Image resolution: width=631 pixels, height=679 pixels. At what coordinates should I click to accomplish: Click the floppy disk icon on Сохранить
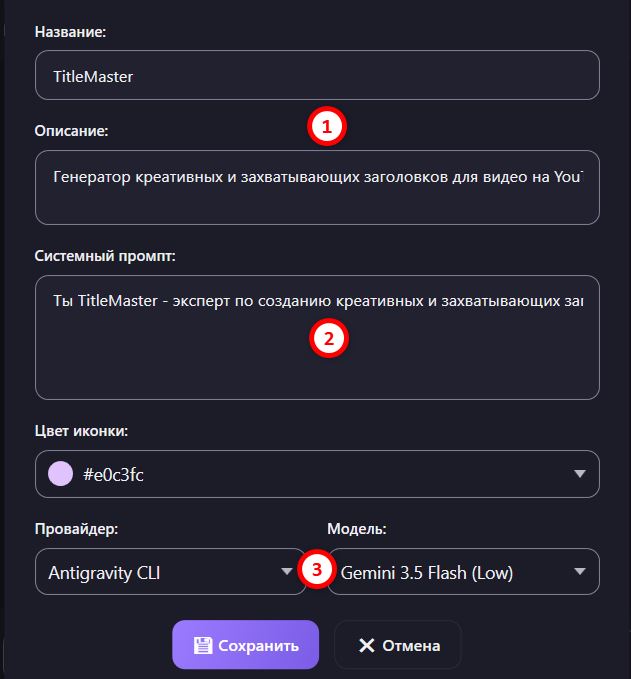coord(203,645)
